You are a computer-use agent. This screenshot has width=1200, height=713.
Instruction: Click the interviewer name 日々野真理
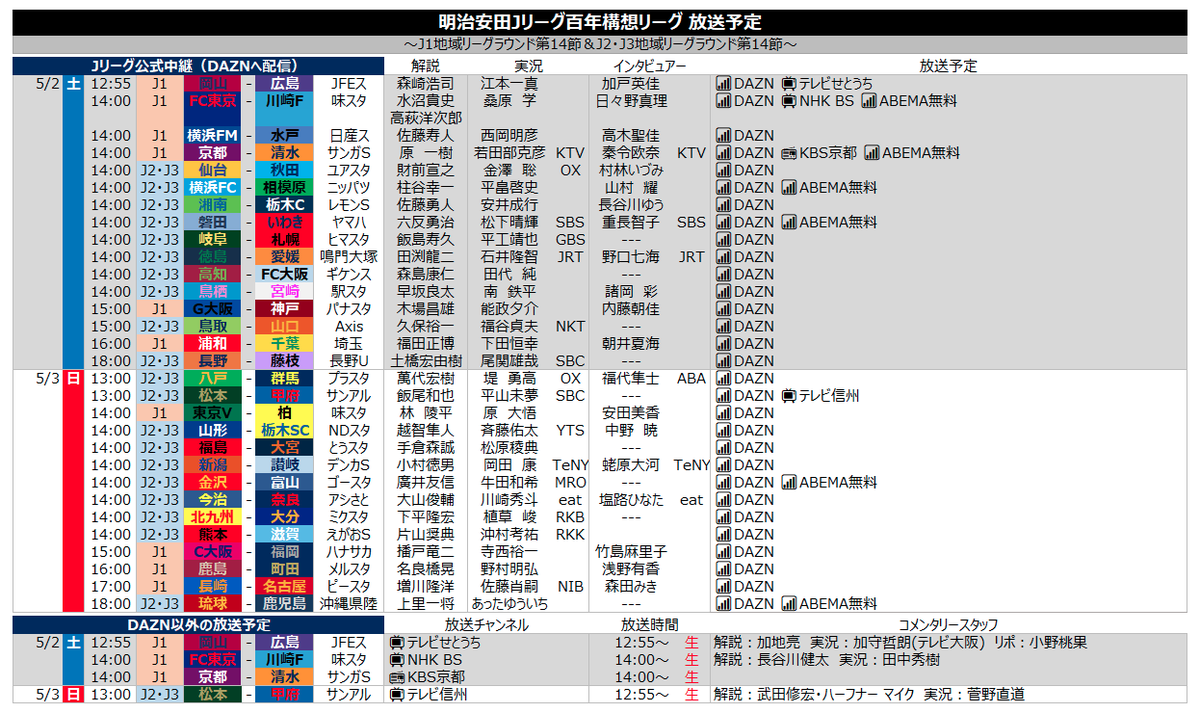pos(631,101)
